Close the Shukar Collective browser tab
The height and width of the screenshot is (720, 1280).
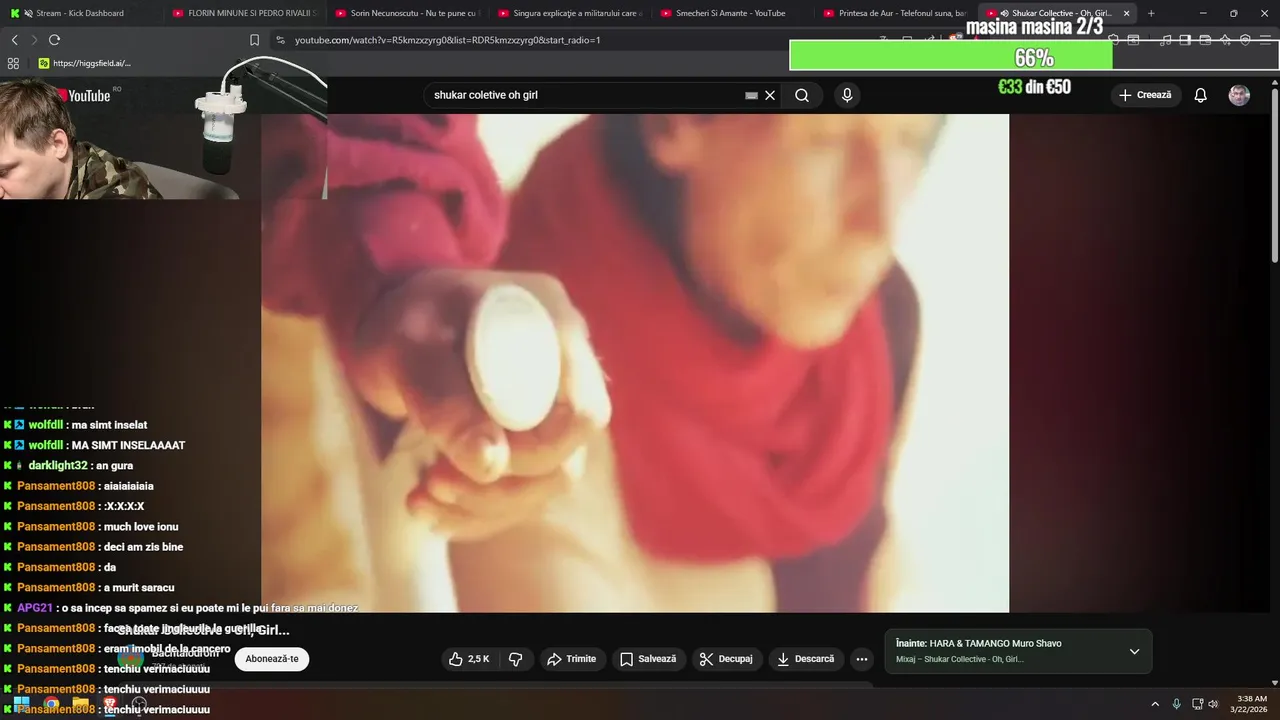coord(1127,13)
